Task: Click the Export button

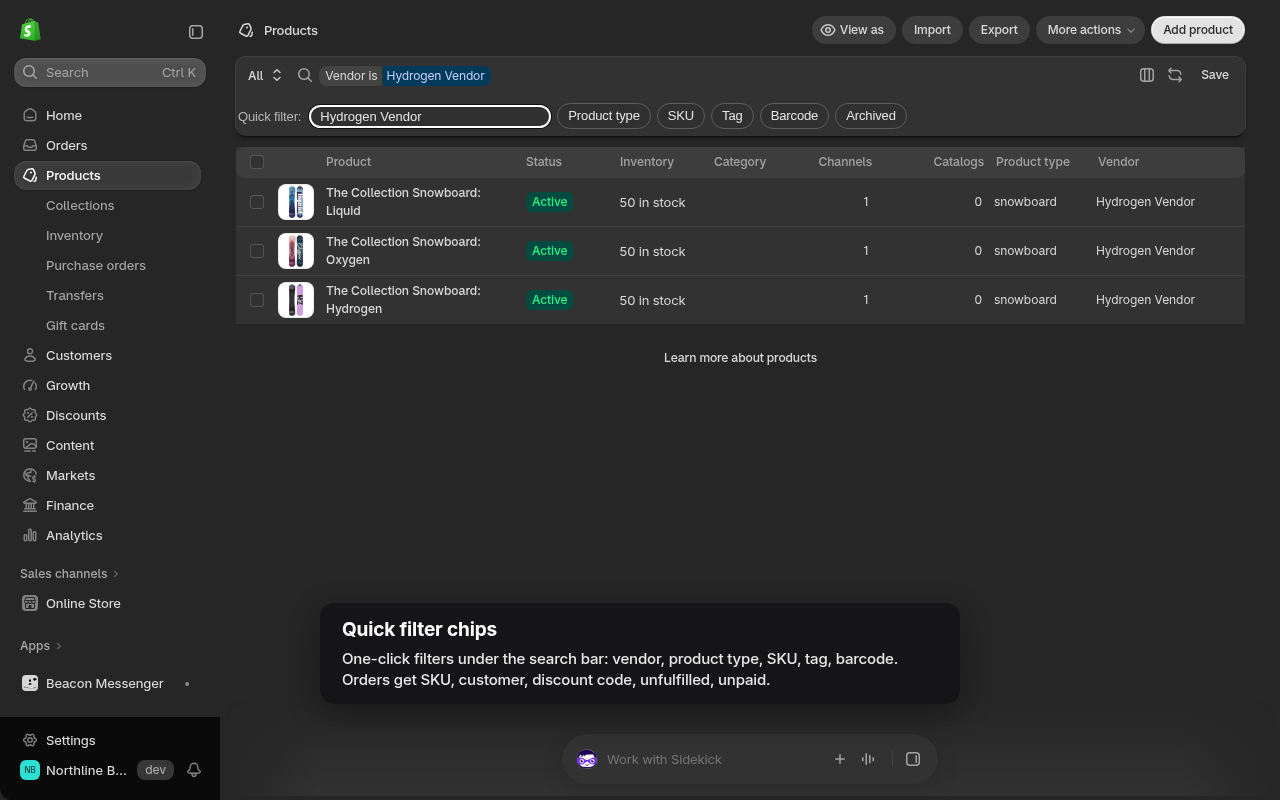Action: (999, 30)
